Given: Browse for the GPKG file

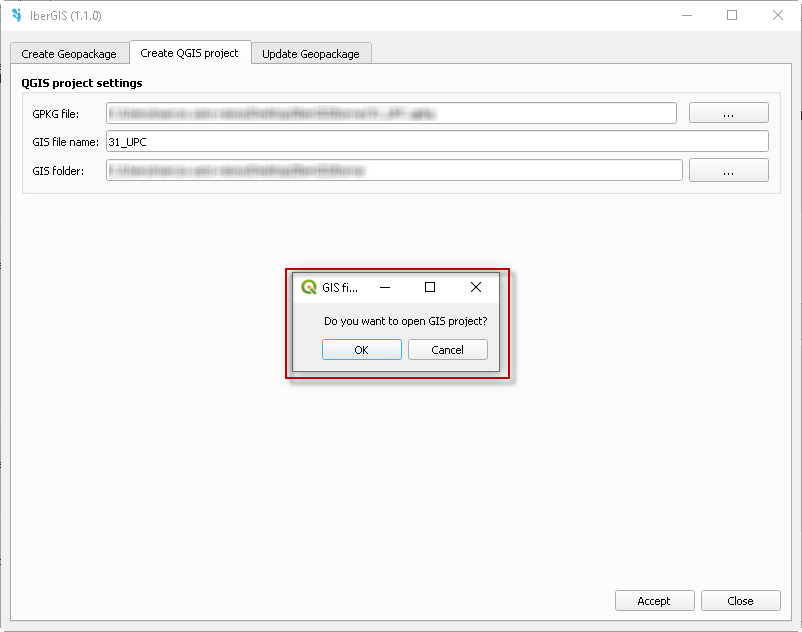Looking at the screenshot, I should (728, 114).
